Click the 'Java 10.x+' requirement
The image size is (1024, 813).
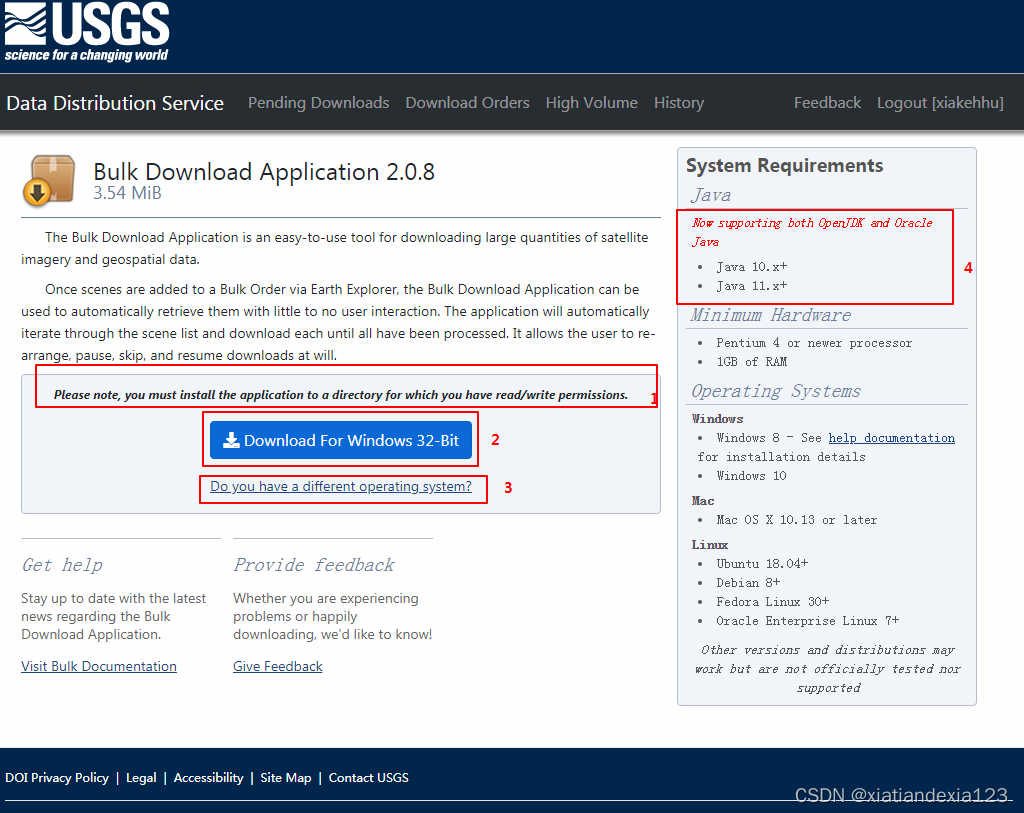click(x=752, y=267)
